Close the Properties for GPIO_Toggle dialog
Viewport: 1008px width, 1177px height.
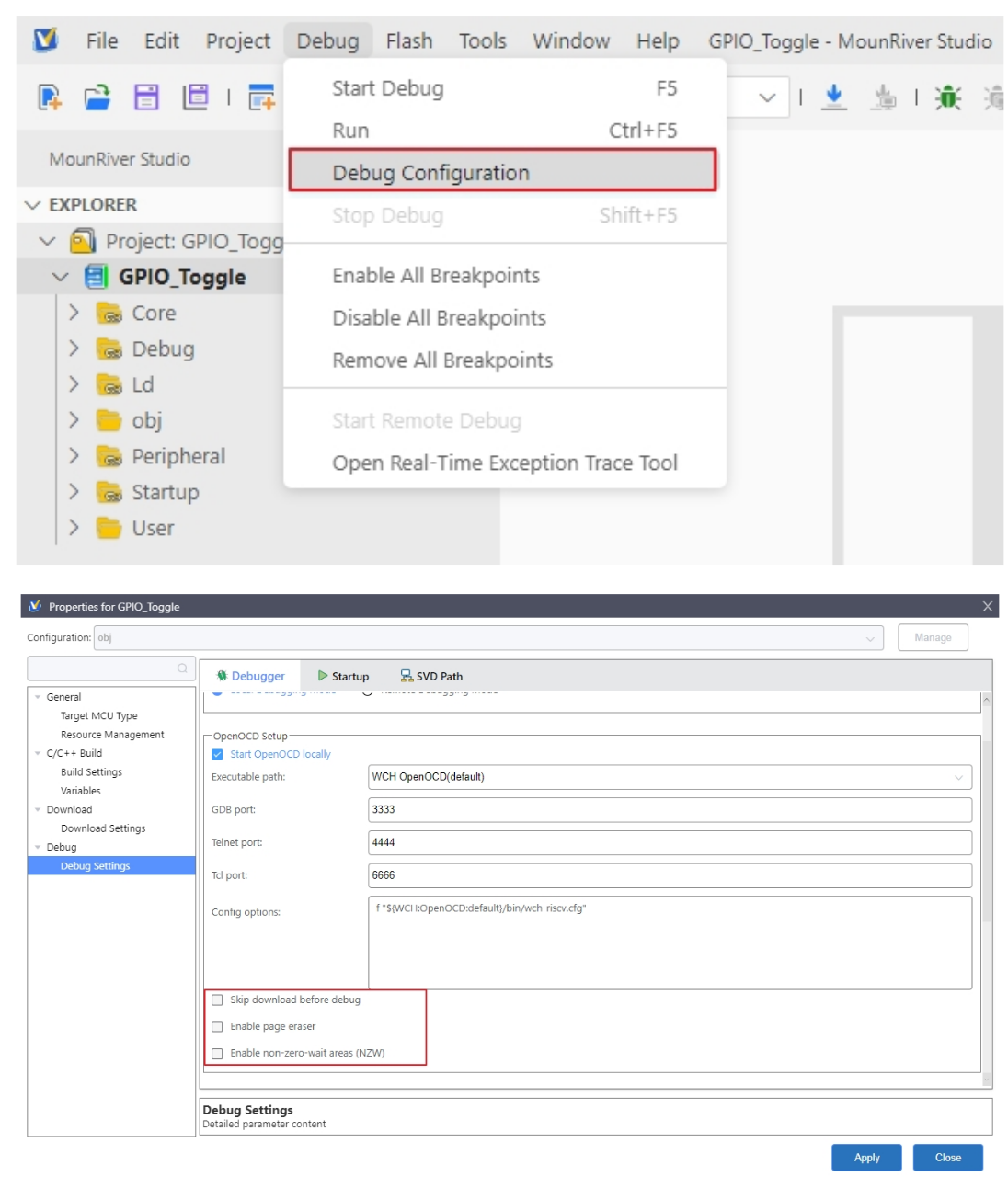pyautogui.click(x=987, y=606)
